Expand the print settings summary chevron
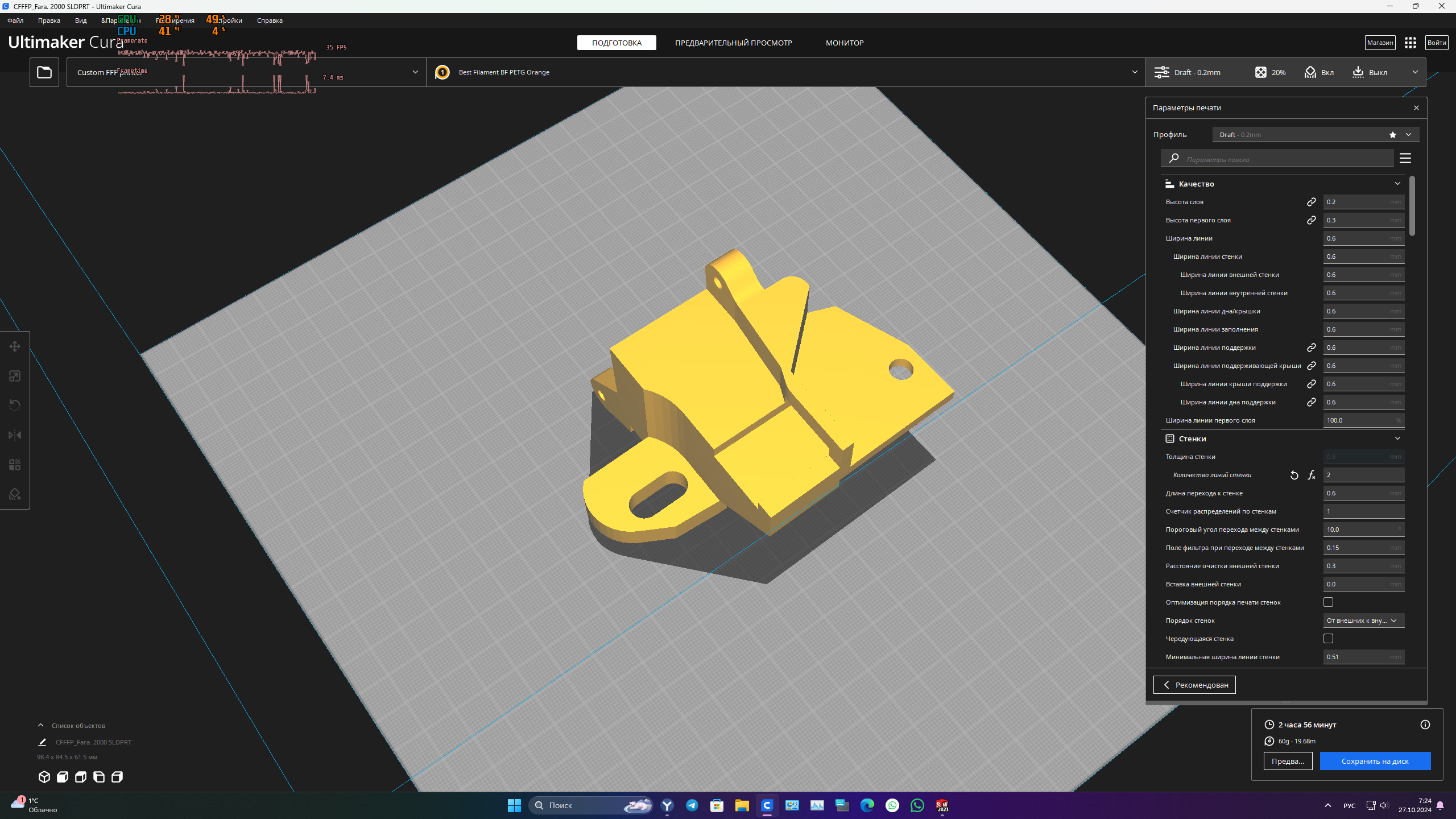 pos(1415,72)
